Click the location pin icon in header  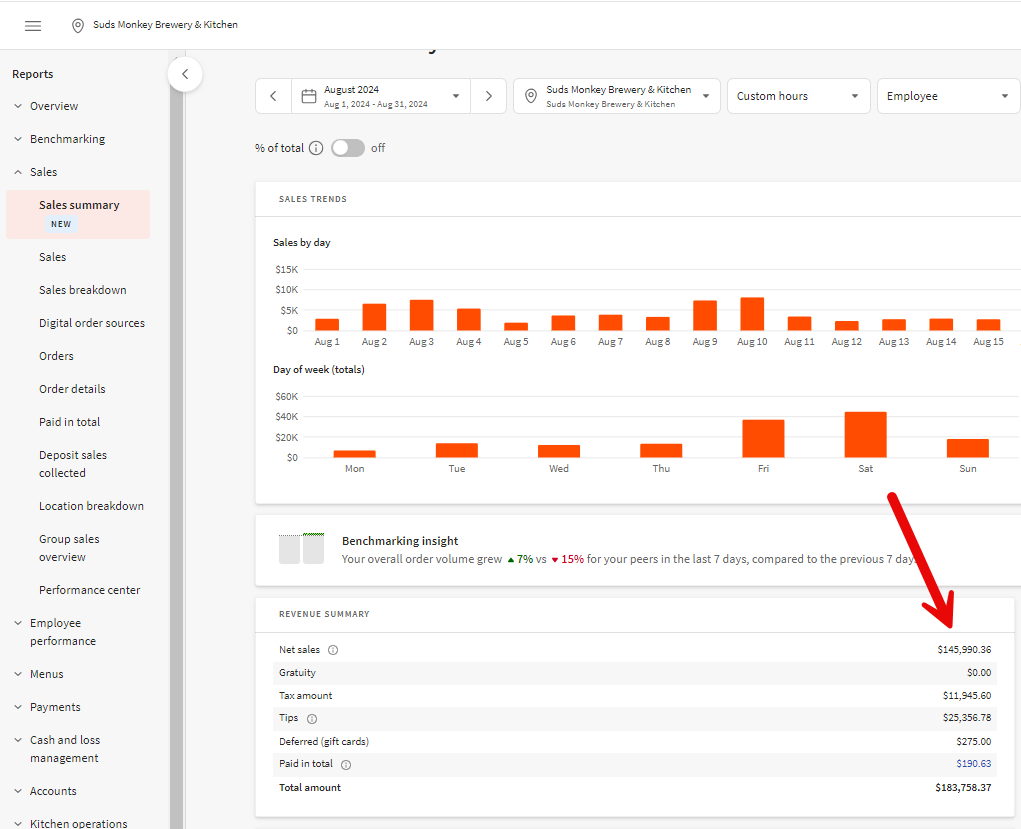pos(78,25)
